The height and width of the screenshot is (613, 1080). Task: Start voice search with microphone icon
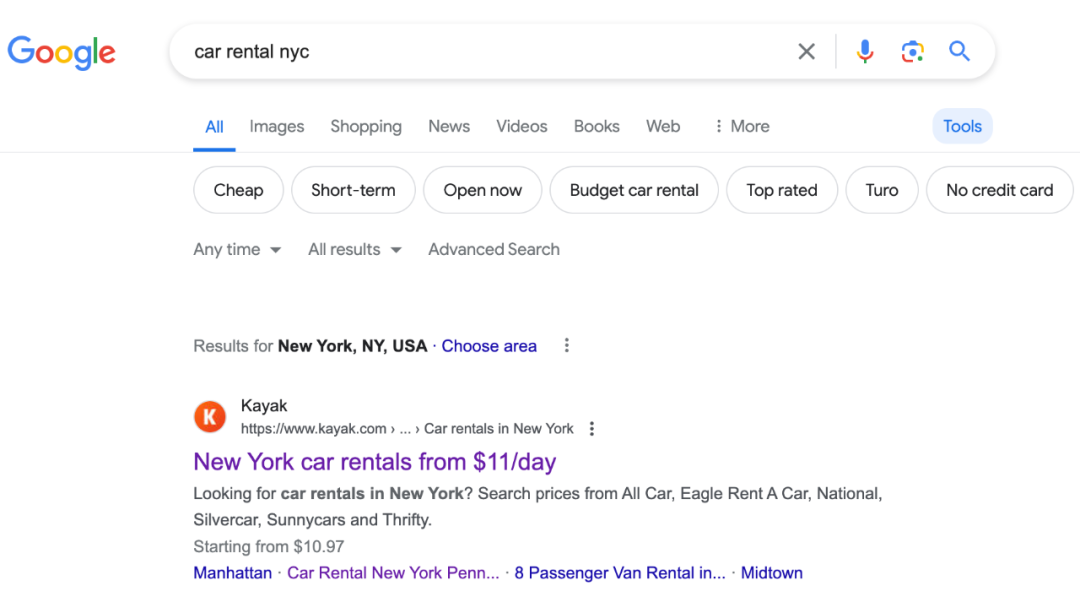(865, 52)
